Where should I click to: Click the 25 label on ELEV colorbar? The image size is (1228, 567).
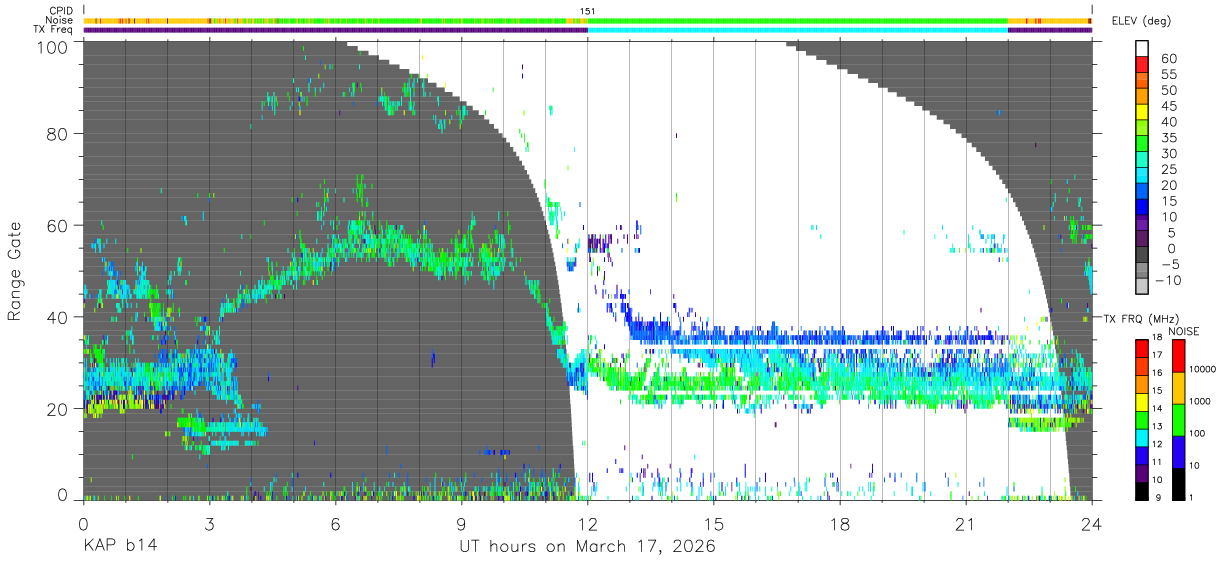(1167, 169)
